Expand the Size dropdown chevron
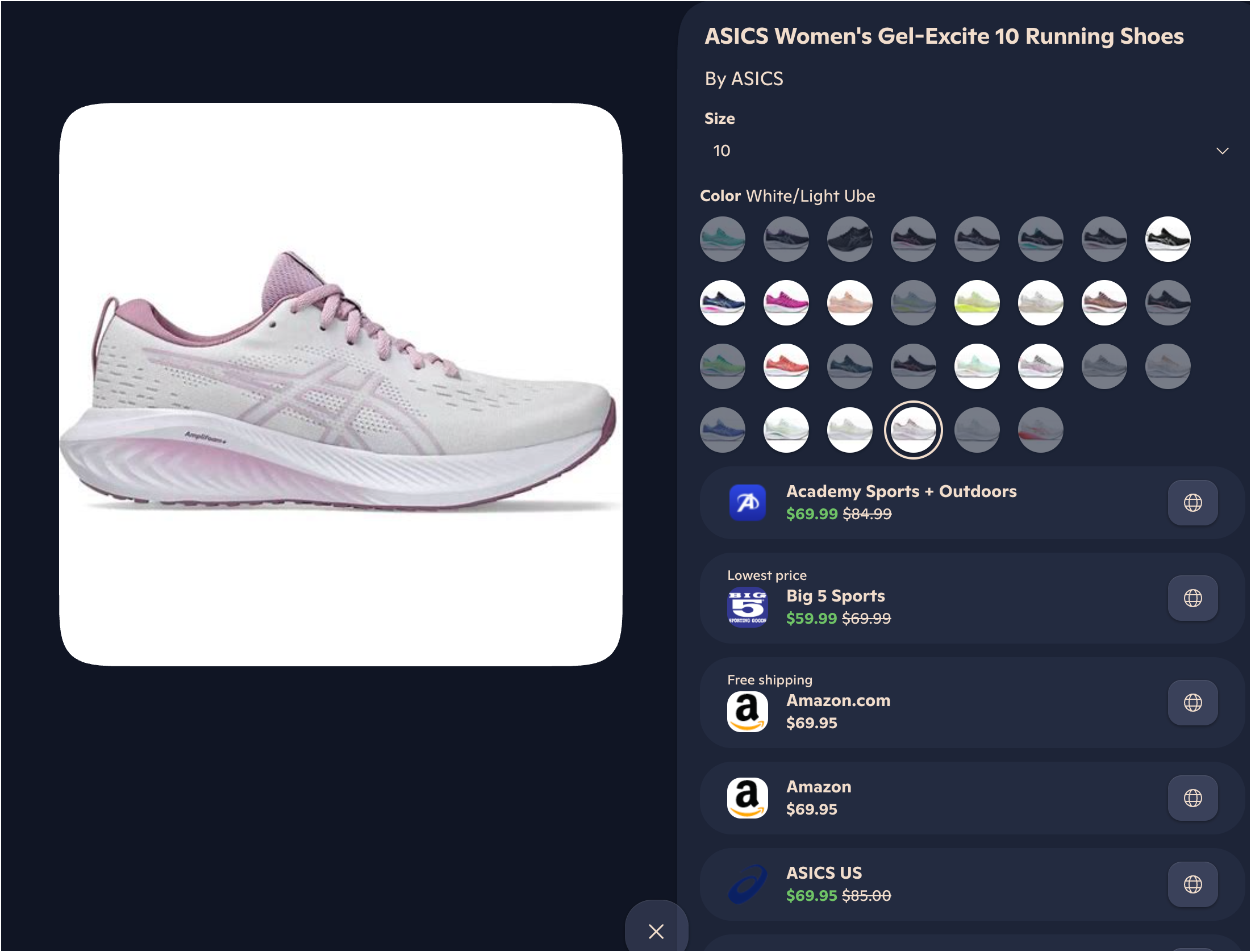This screenshot has width=1251, height=952. 1222,151
